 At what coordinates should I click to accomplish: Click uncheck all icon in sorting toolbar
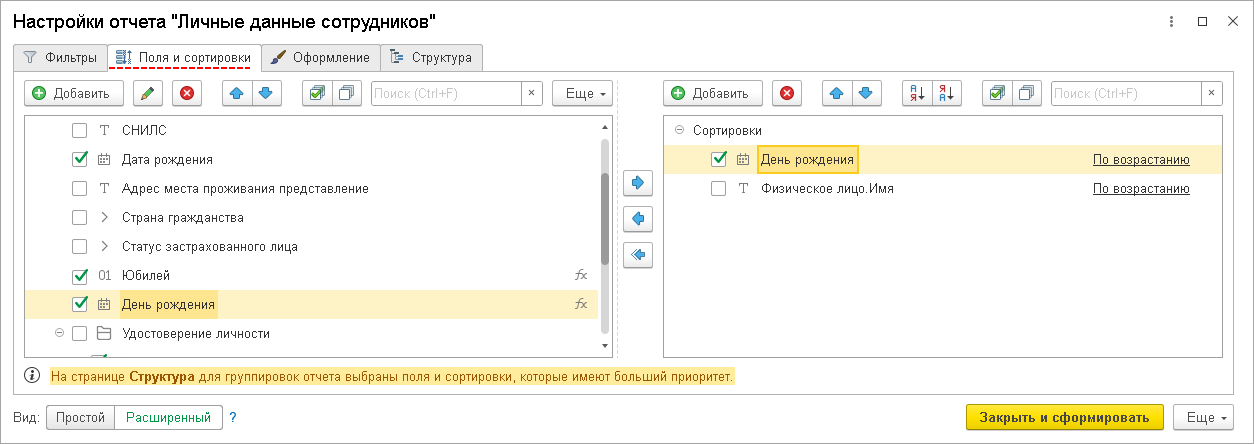[x=1025, y=93]
